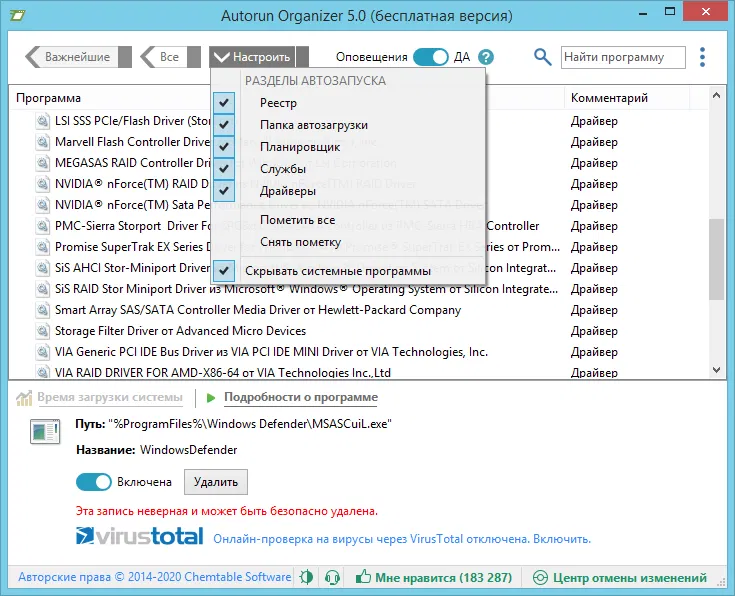Open the notifications help question icon
This screenshot has width=735, height=596.
(x=486, y=57)
